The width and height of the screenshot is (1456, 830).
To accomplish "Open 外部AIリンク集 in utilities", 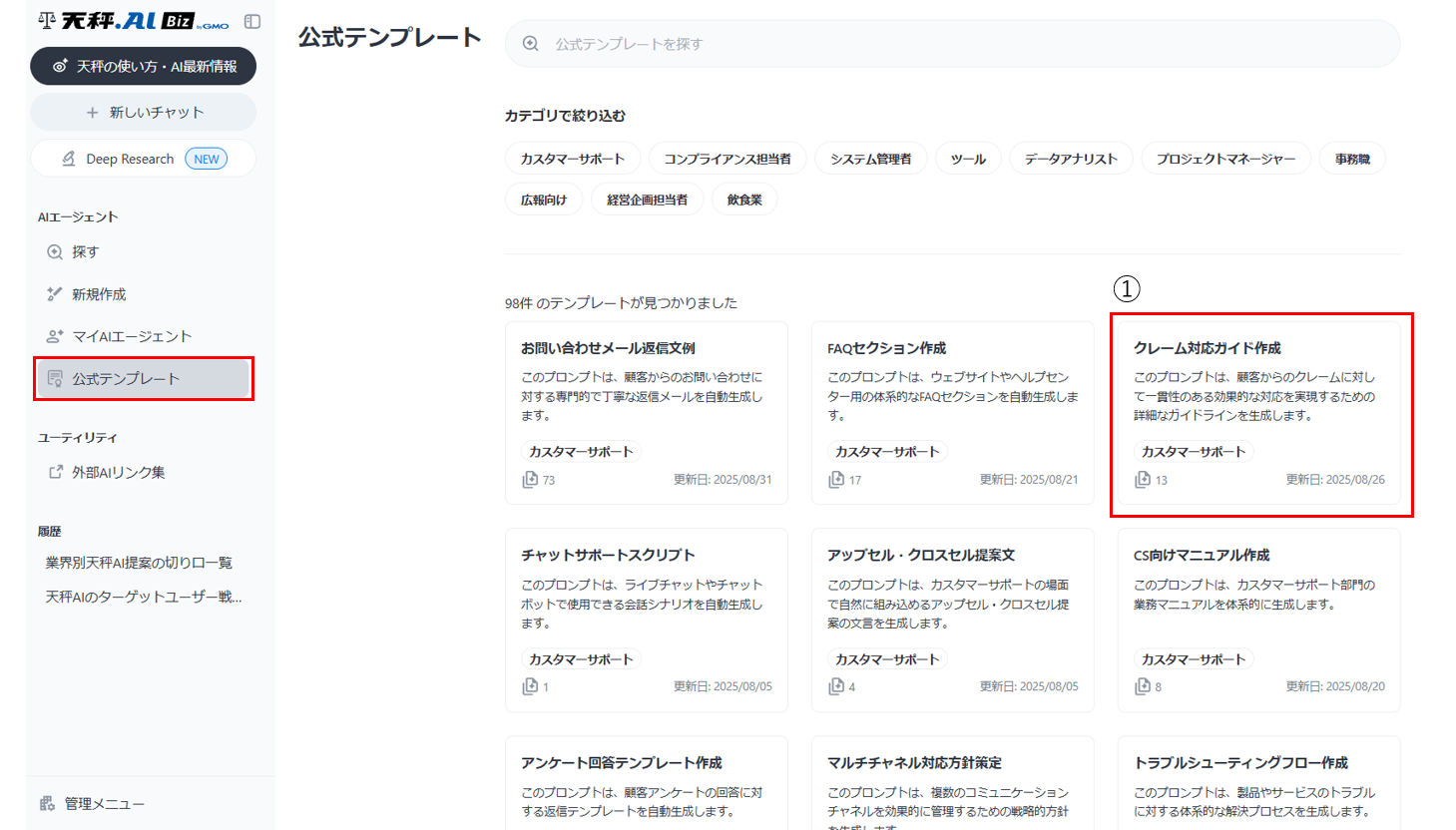I will tap(118, 473).
